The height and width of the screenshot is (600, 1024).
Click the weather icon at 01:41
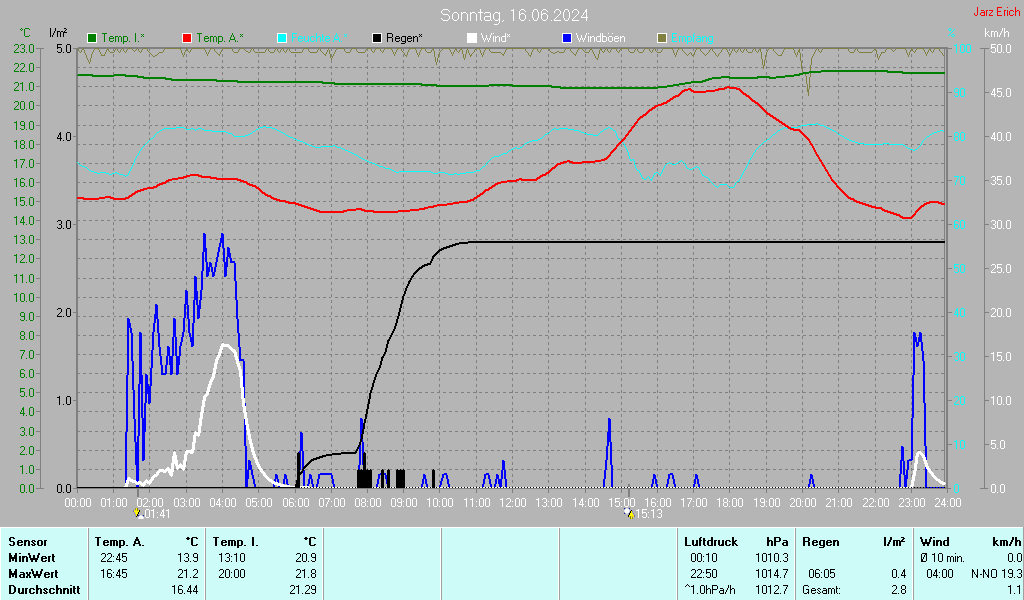[138, 514]
